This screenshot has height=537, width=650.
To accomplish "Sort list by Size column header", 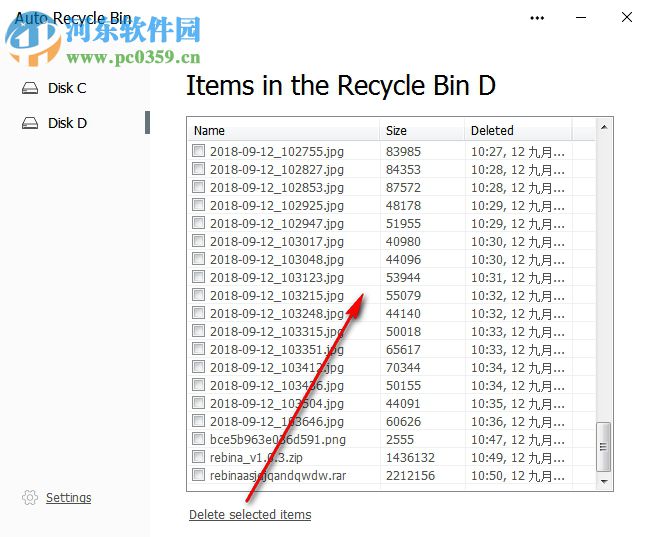I will [x=422, y=131].
